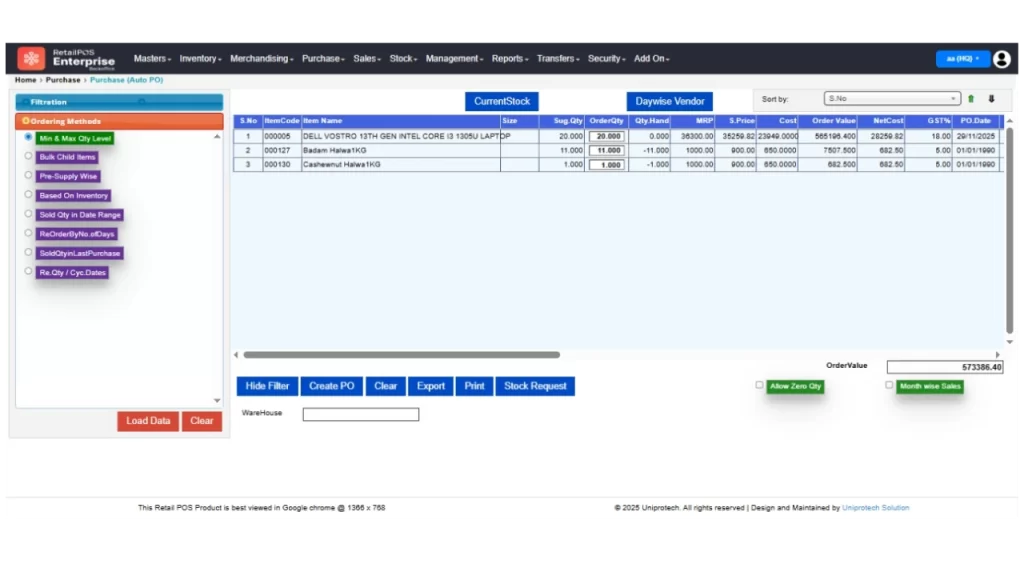The width and height of the screenshot is (1024, 576).
Task: Click the Order Value column header
Action: point(827,121)
